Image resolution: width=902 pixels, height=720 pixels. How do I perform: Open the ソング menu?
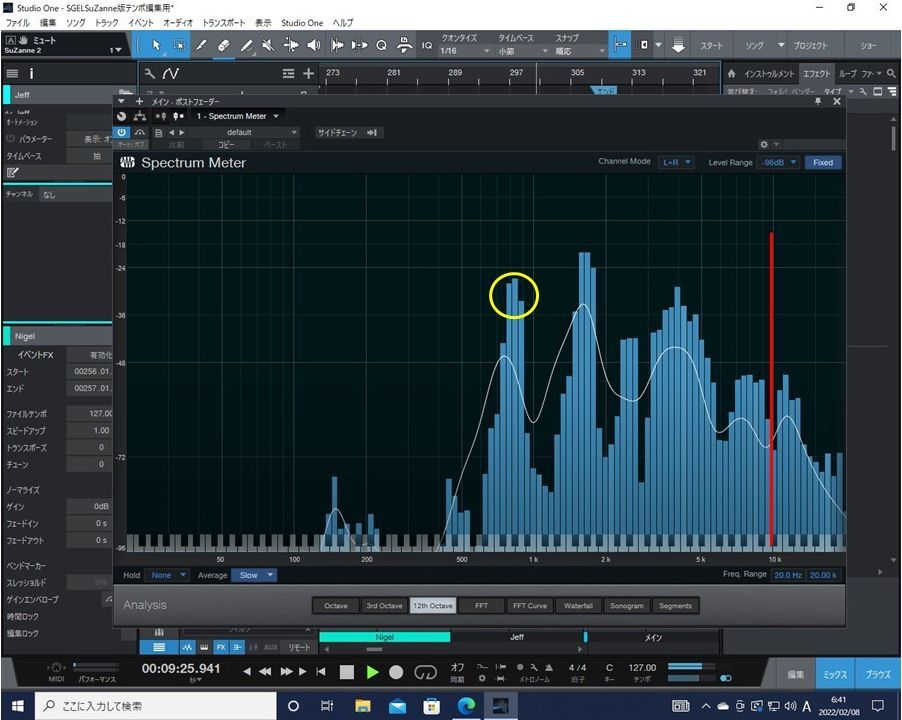point(75,23)
